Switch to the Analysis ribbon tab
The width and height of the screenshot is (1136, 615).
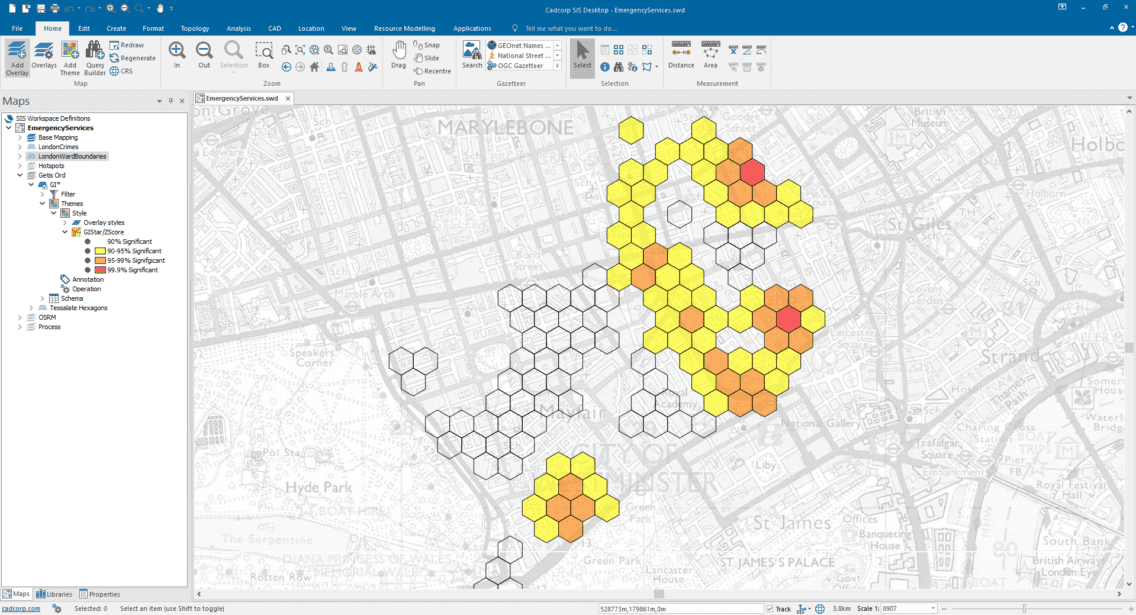coord(238,28)
